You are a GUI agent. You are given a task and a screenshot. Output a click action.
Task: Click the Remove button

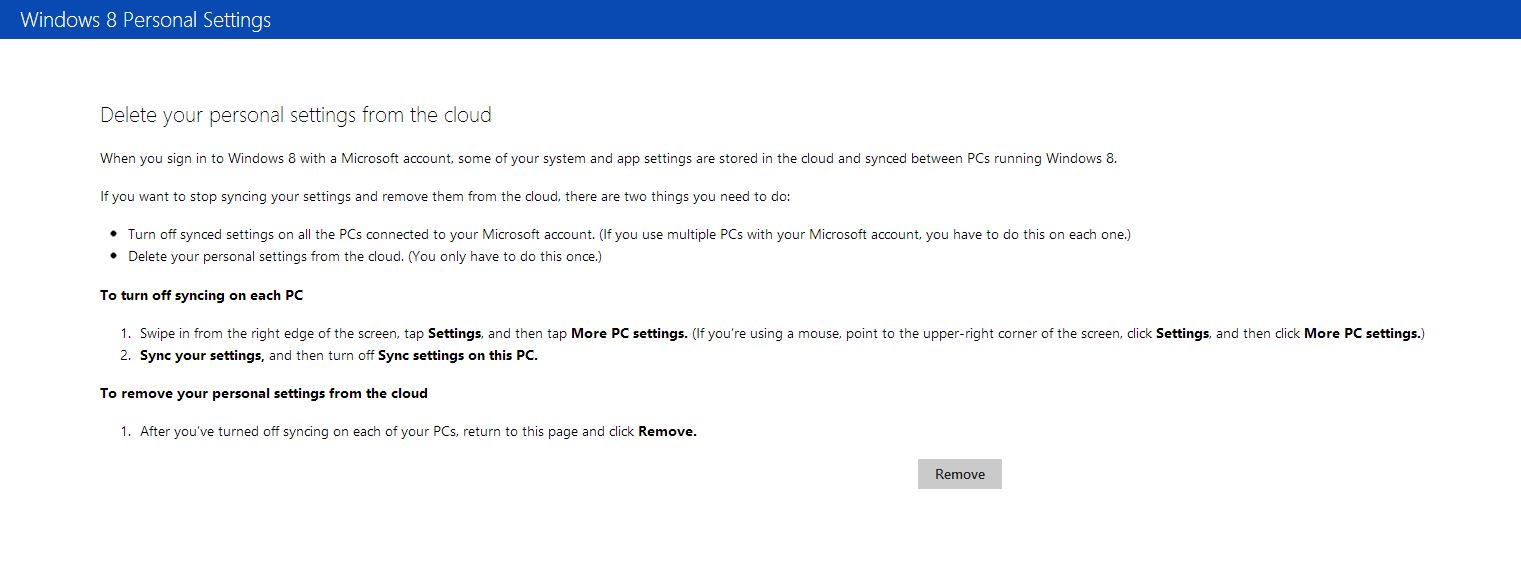(960, 474)
